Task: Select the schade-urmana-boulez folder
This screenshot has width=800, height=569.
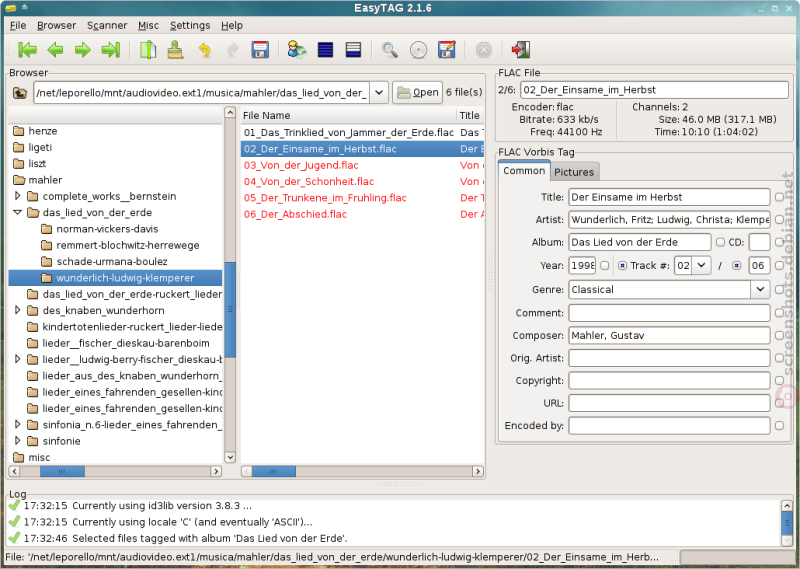Action: point(111,261)
